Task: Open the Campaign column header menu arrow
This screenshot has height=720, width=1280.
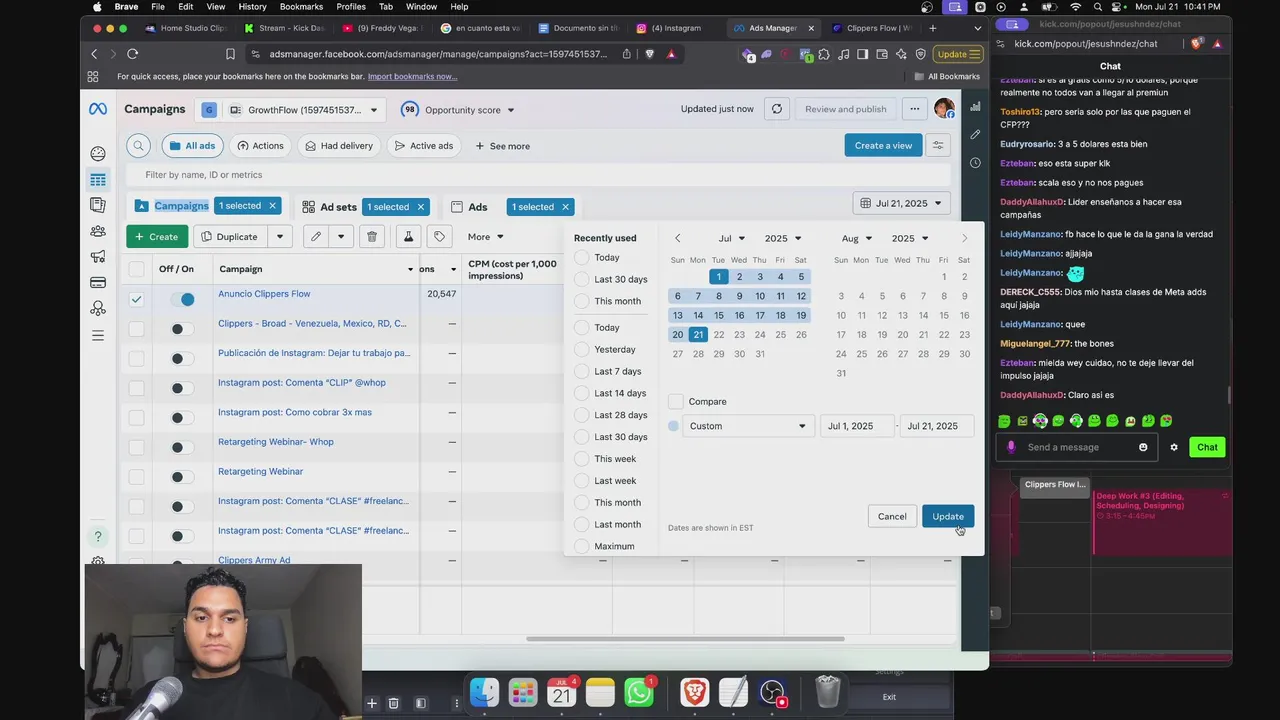Action: [410, 269]
